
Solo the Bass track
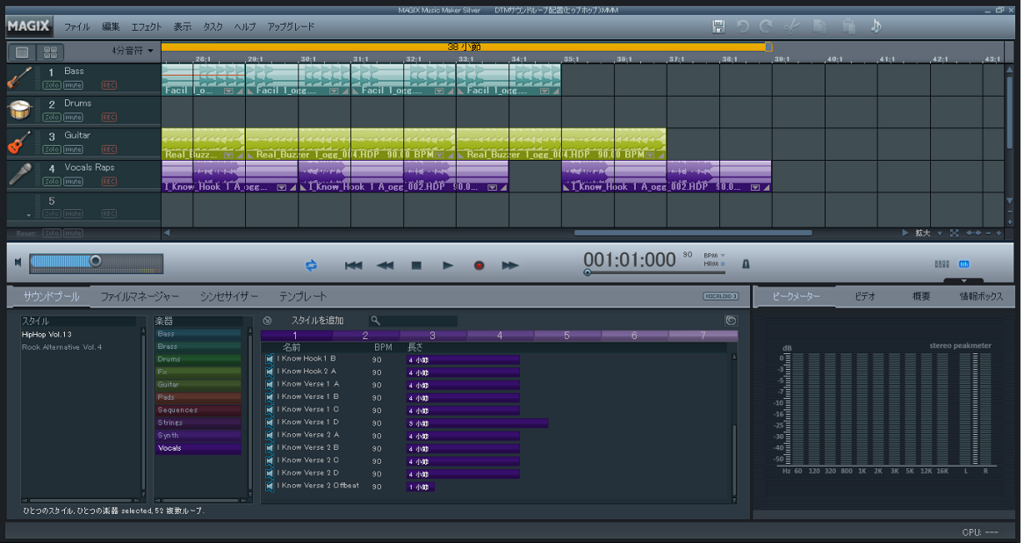52,86
